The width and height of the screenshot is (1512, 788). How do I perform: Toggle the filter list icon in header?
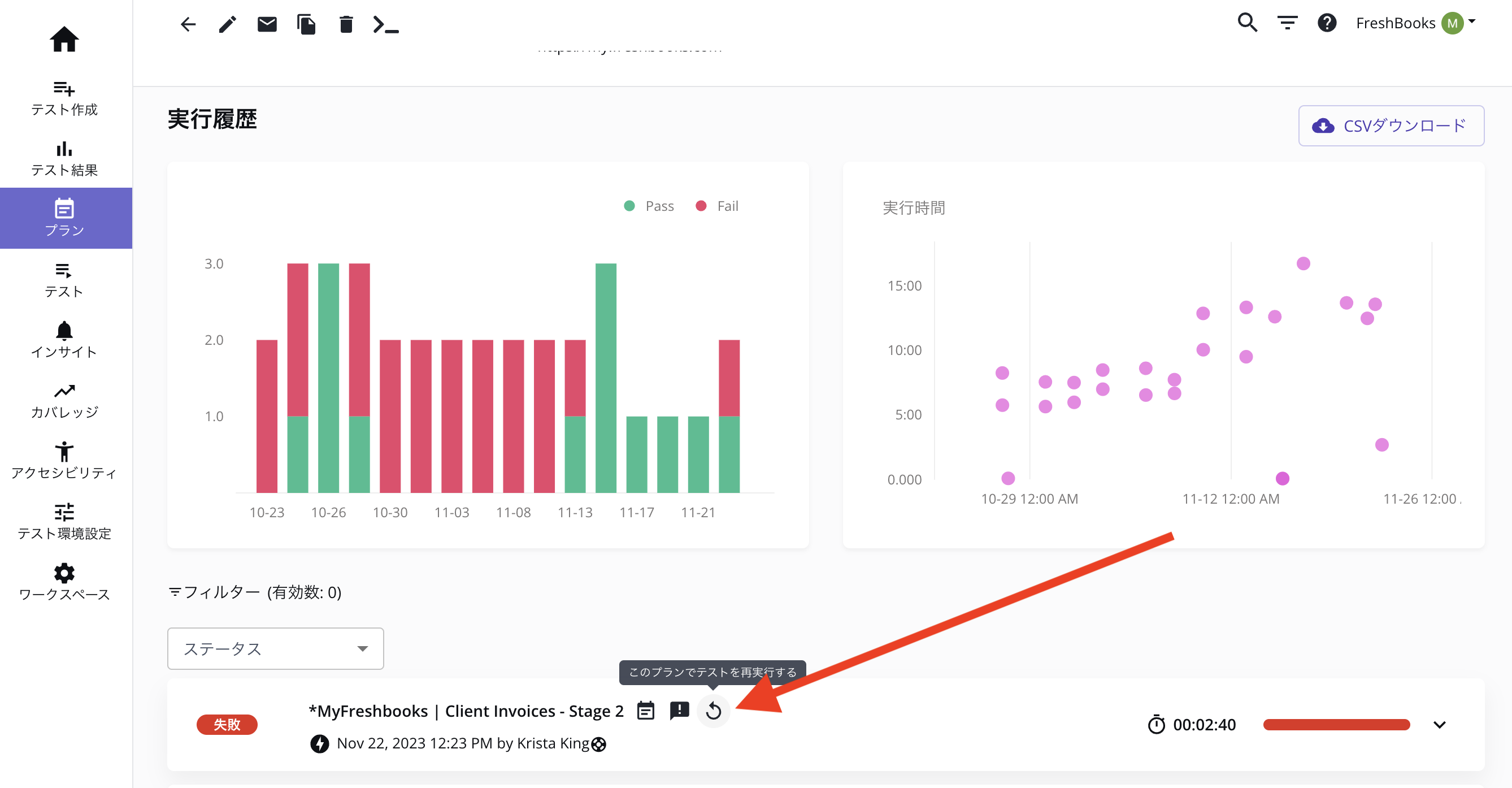point(1287,23)
